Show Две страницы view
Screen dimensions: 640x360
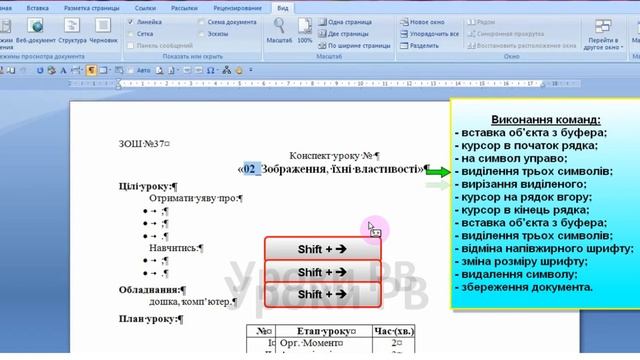click(x=343, y=34)
